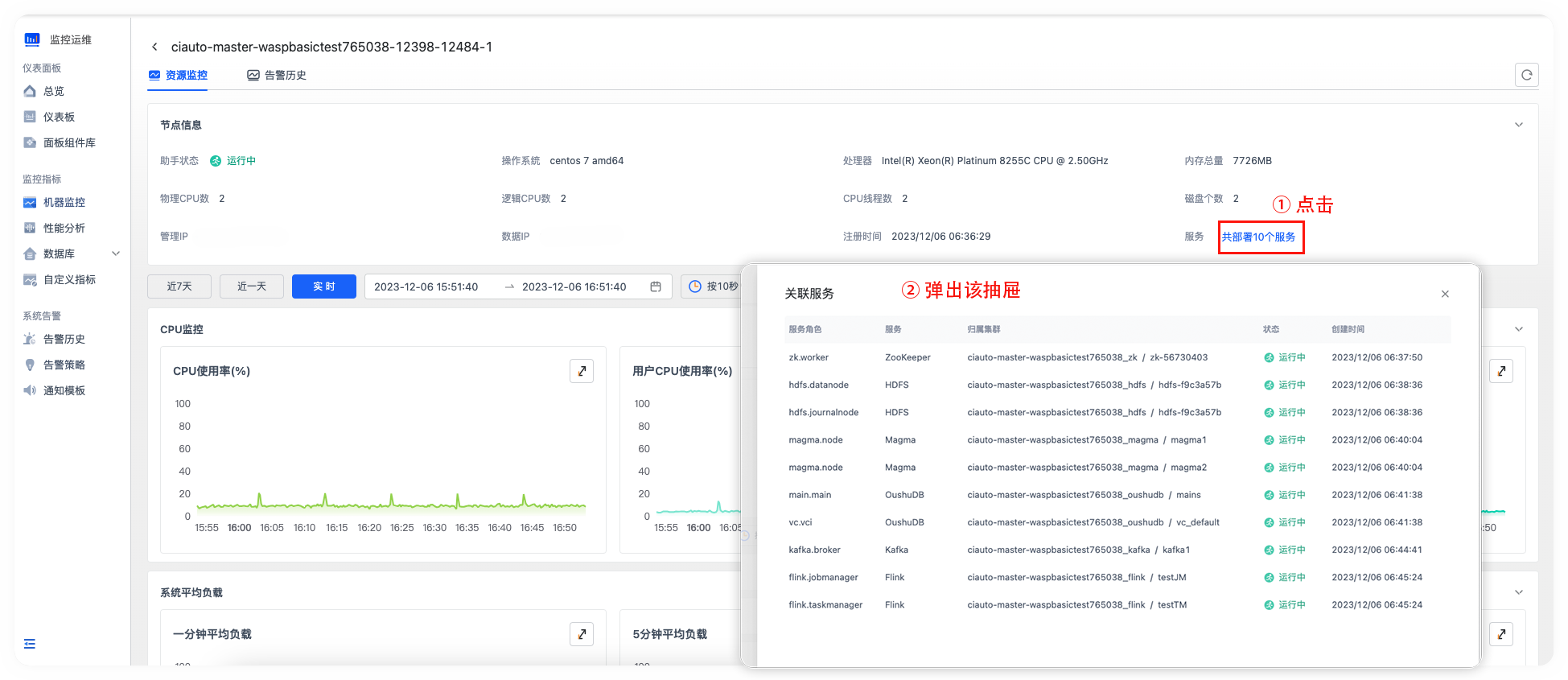Collapse the CPU监控 section chevron
The width and height of the screenshot is (1568, 680).
tap(1519, 329)
